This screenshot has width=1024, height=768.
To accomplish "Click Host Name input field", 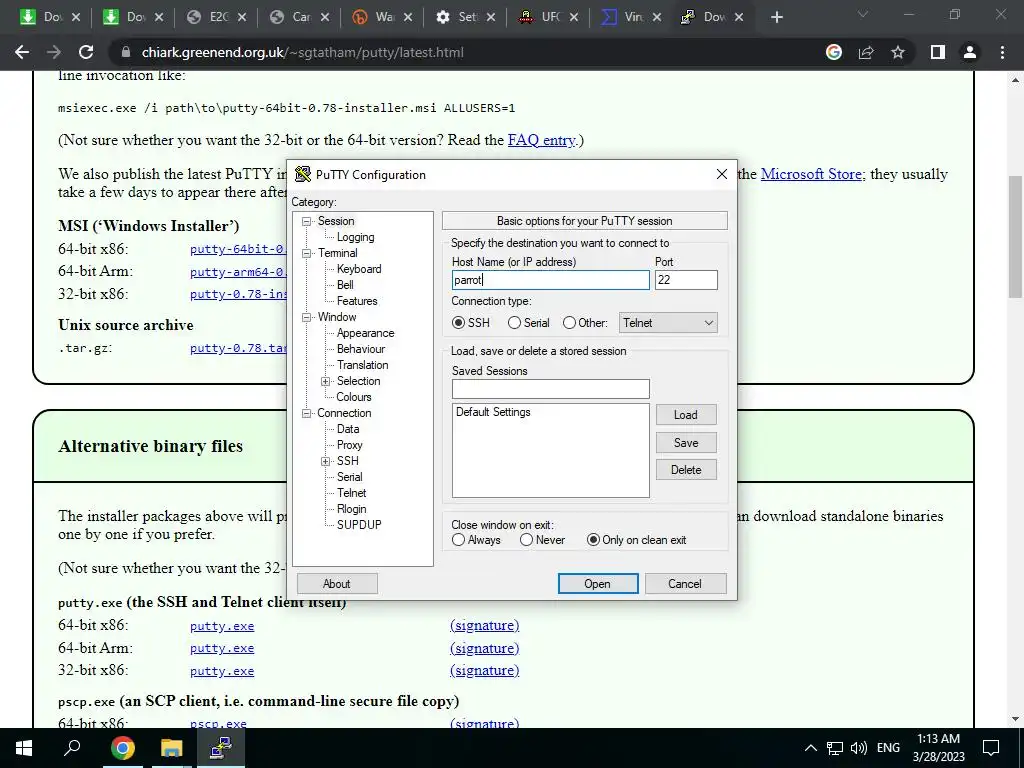I will 551,280.
